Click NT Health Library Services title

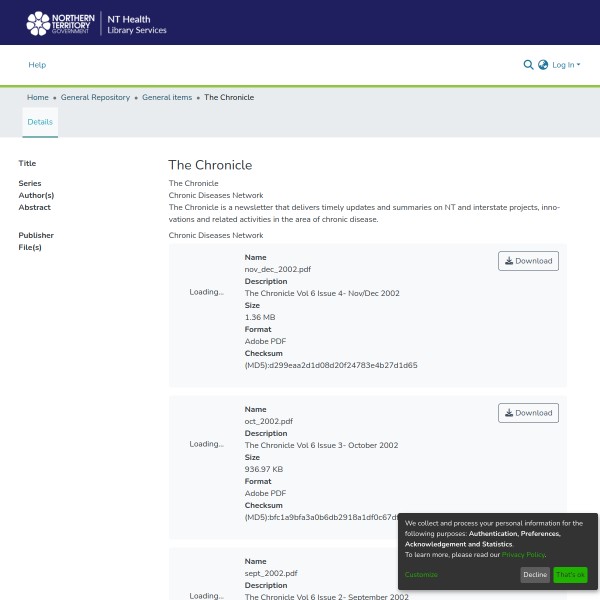[137, 24]
